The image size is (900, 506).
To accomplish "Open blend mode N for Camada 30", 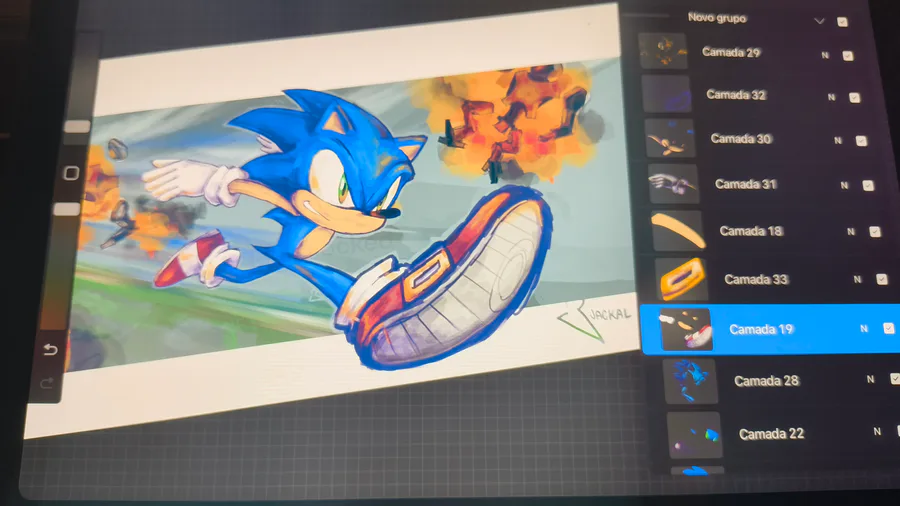I will click(x=837, y=141).
